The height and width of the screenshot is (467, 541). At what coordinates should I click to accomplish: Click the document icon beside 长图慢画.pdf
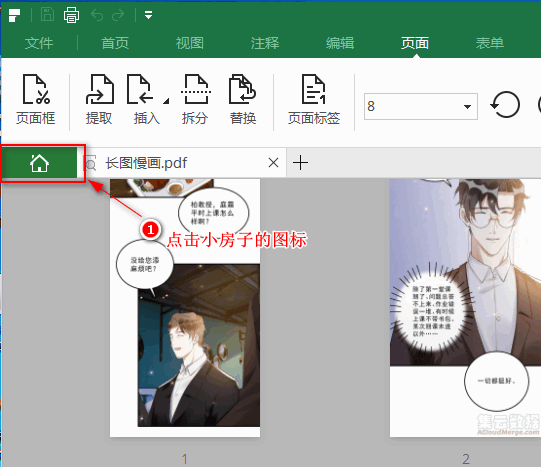(x=90, y=163)
